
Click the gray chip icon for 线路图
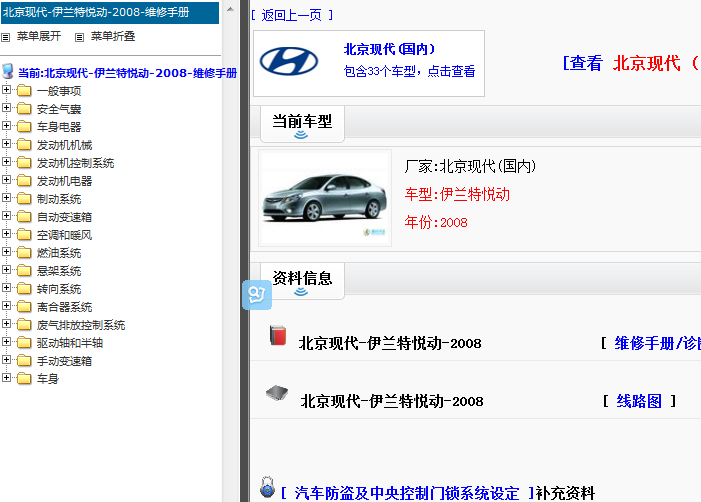(277, 393)
